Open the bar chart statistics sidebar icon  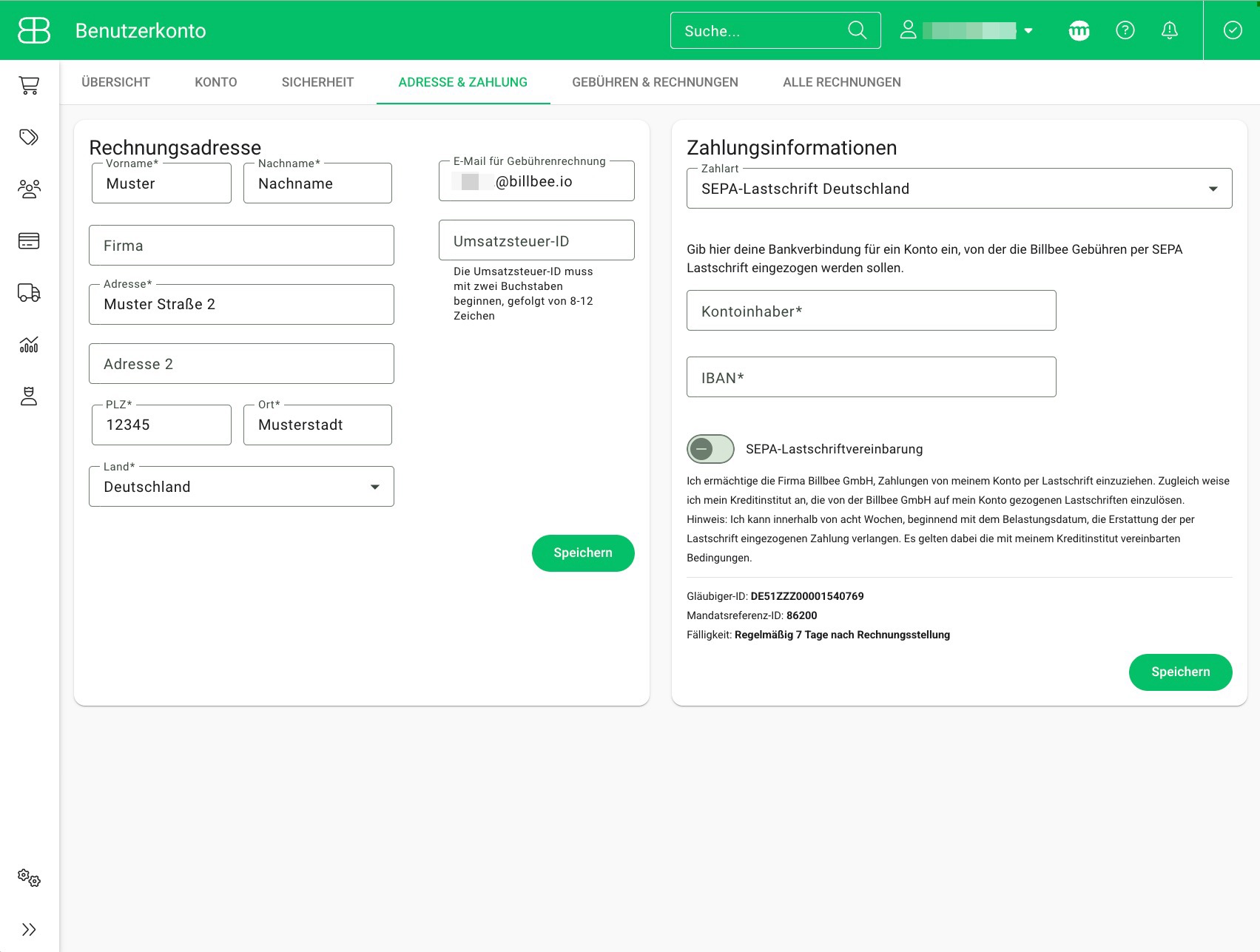29,345
